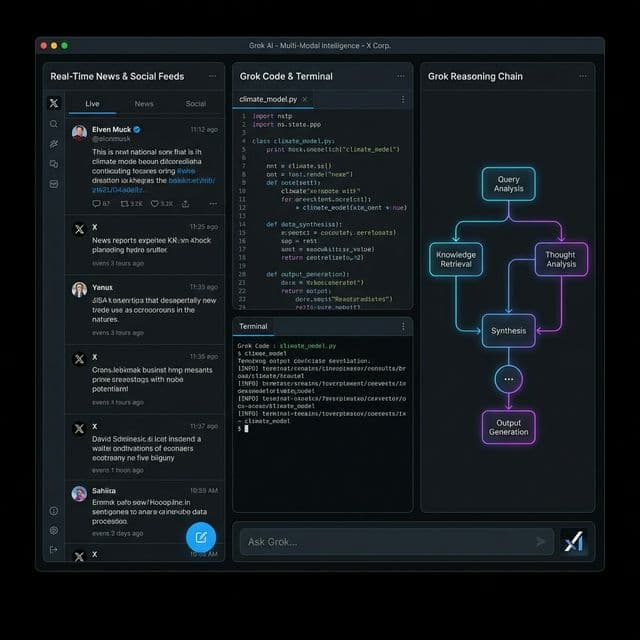640x640 pixels.
Task: Open the Sahiira profile avatar
Action: (79, 493)
